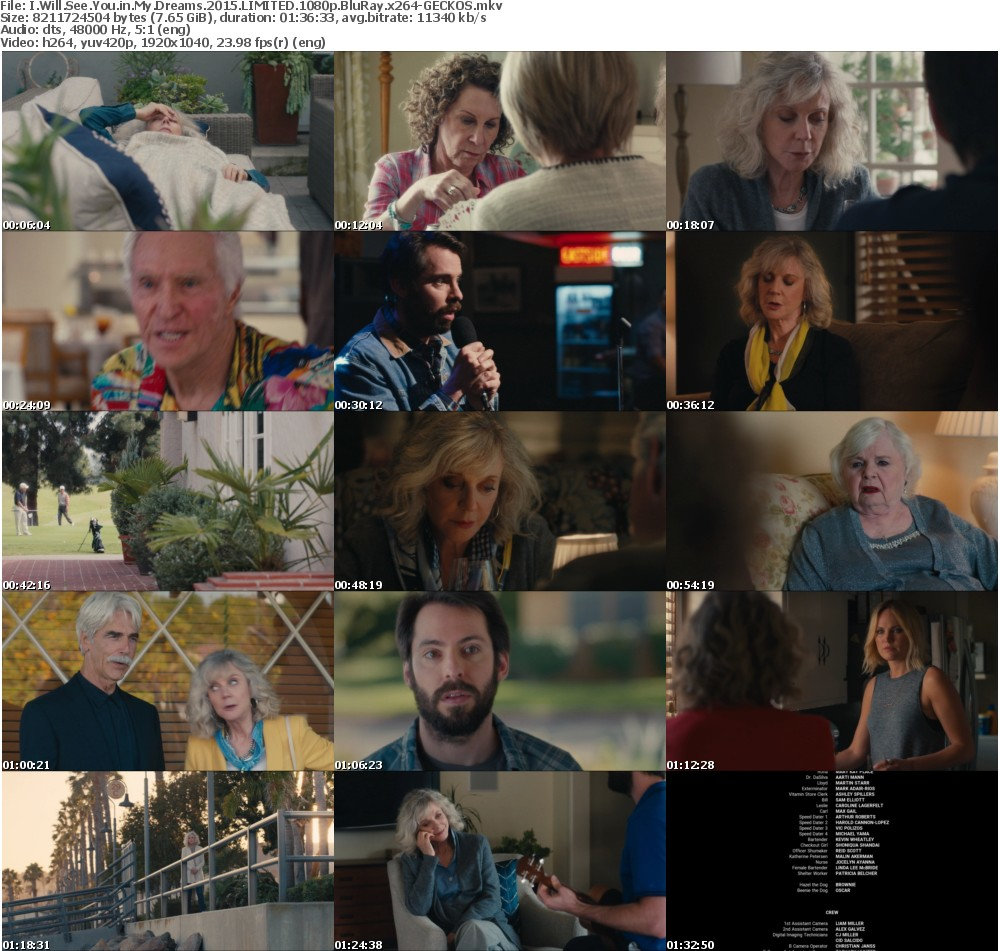The width and height of the screenshot is (1000, 951).
Task: Pick the thumbnail stamped 00:18:07
Action: 832,141
